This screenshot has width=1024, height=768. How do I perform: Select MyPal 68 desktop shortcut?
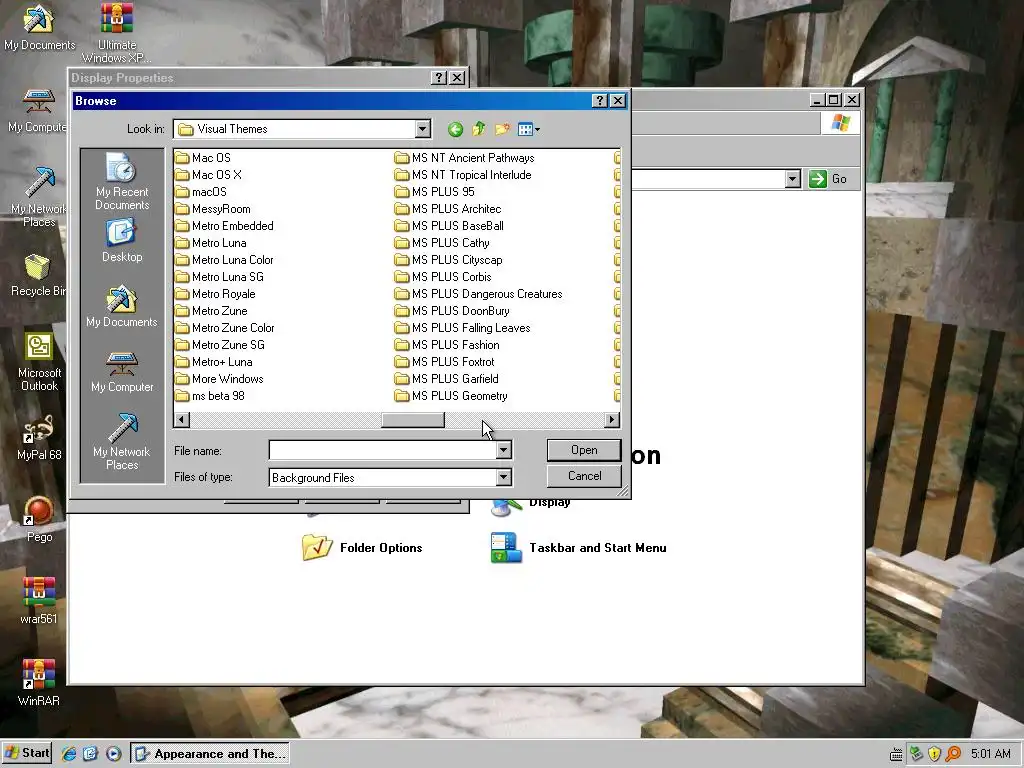(39, 438)
